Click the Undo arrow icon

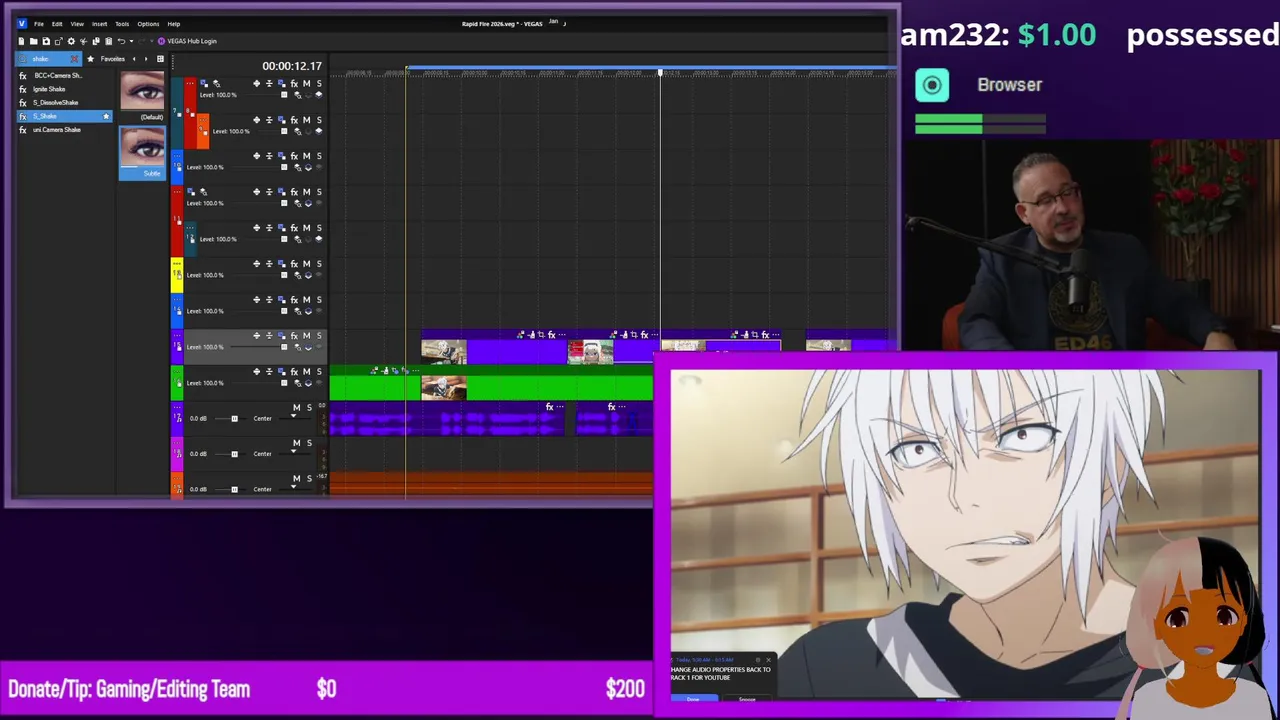click(x=121, y=41)
